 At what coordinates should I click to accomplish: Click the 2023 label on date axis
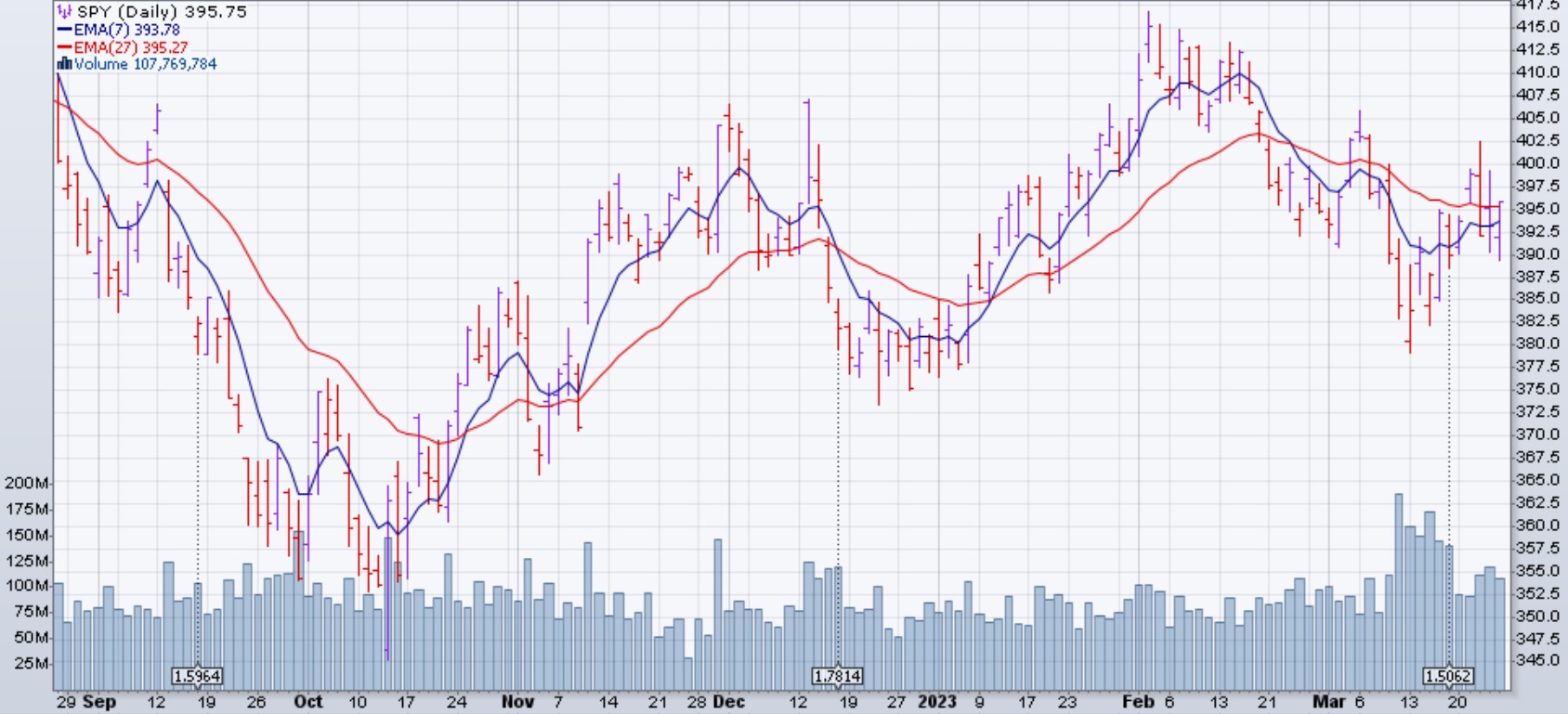[x=936, y=702]
